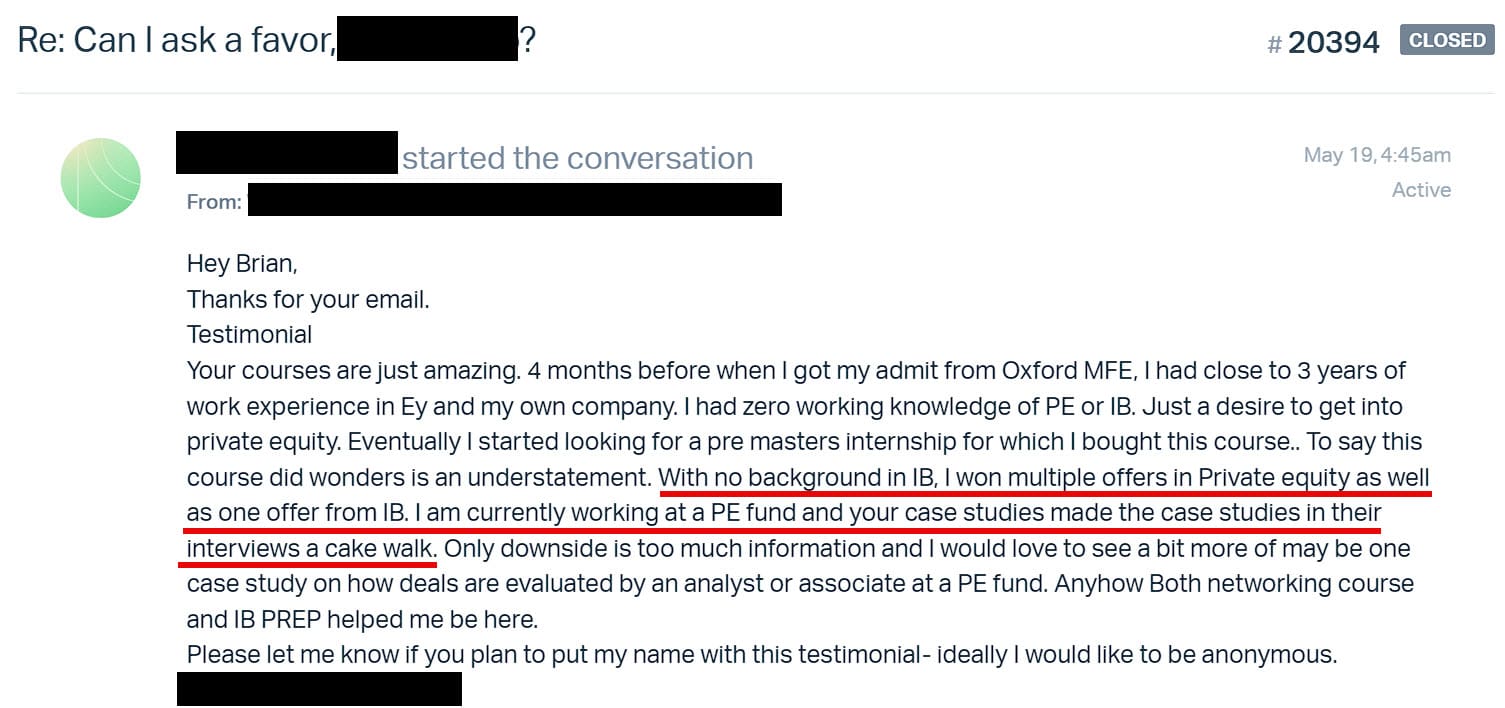Click the "Testimonial" heading line

click(249, 334)
